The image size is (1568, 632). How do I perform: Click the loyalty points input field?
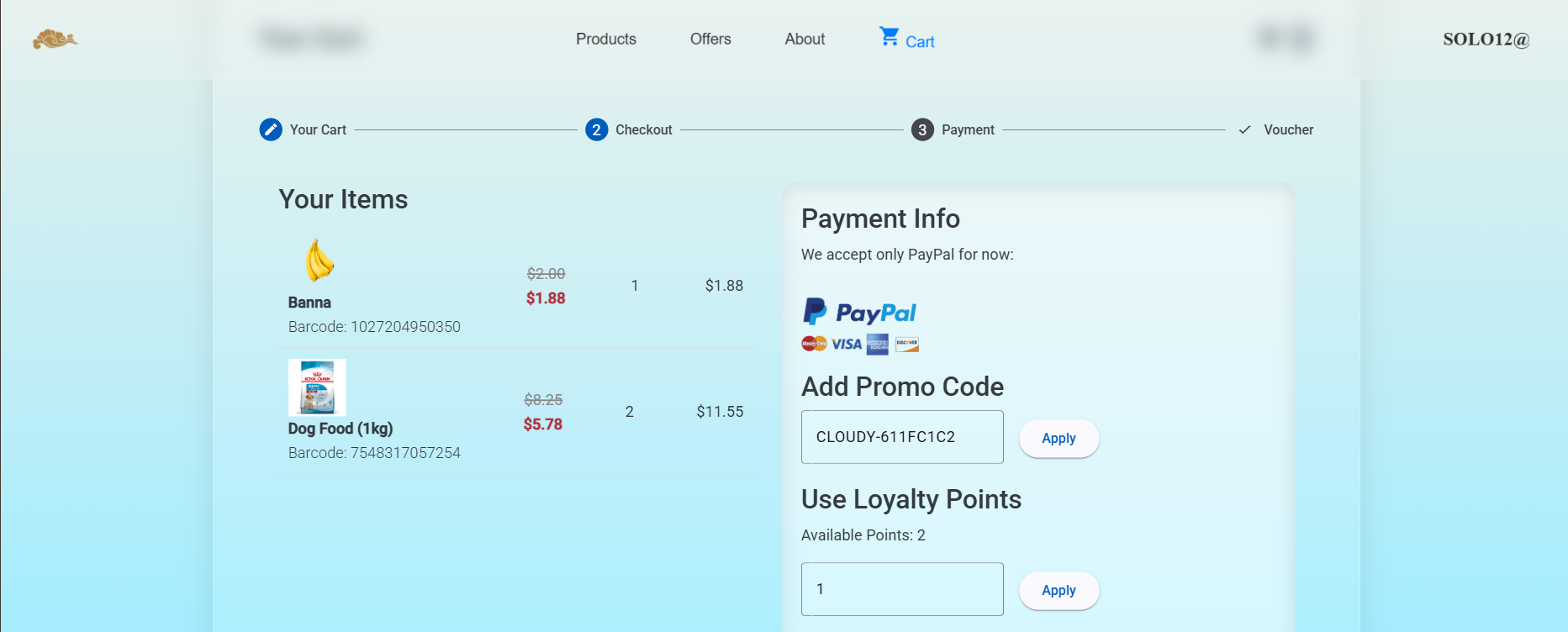[x=902, y=589]
